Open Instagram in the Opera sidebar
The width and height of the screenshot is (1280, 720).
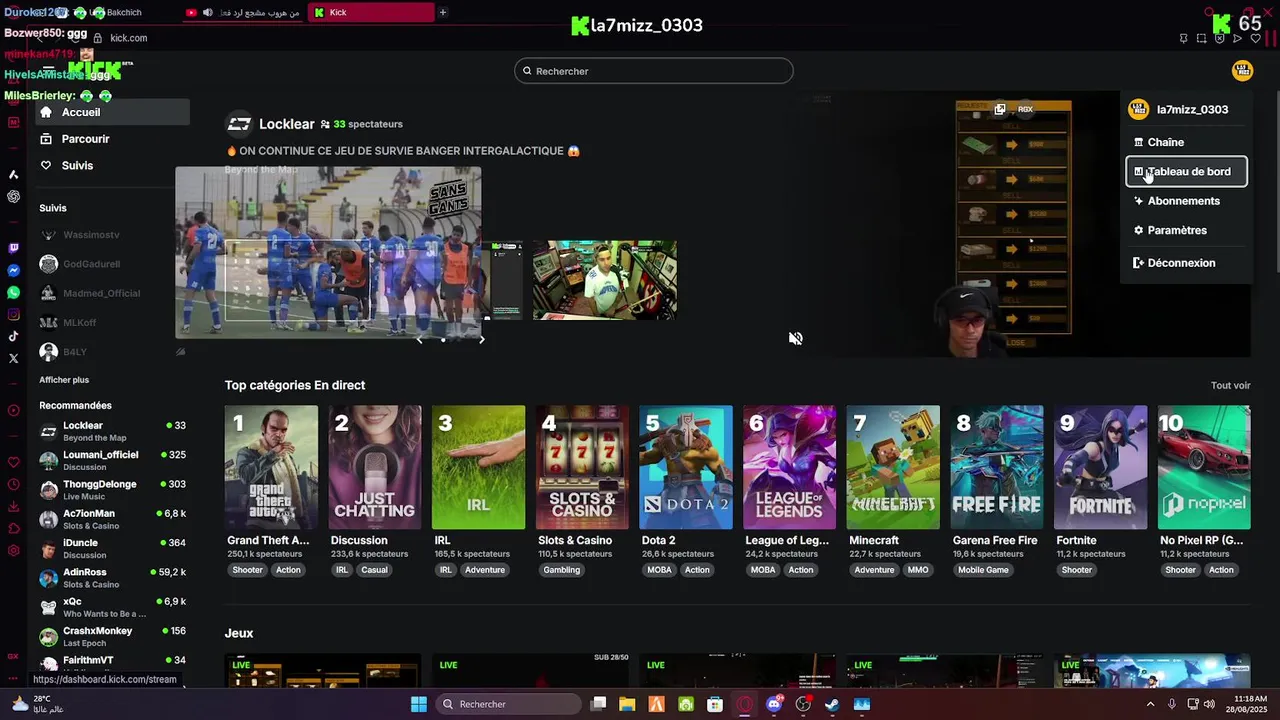(x=13, y=315)
